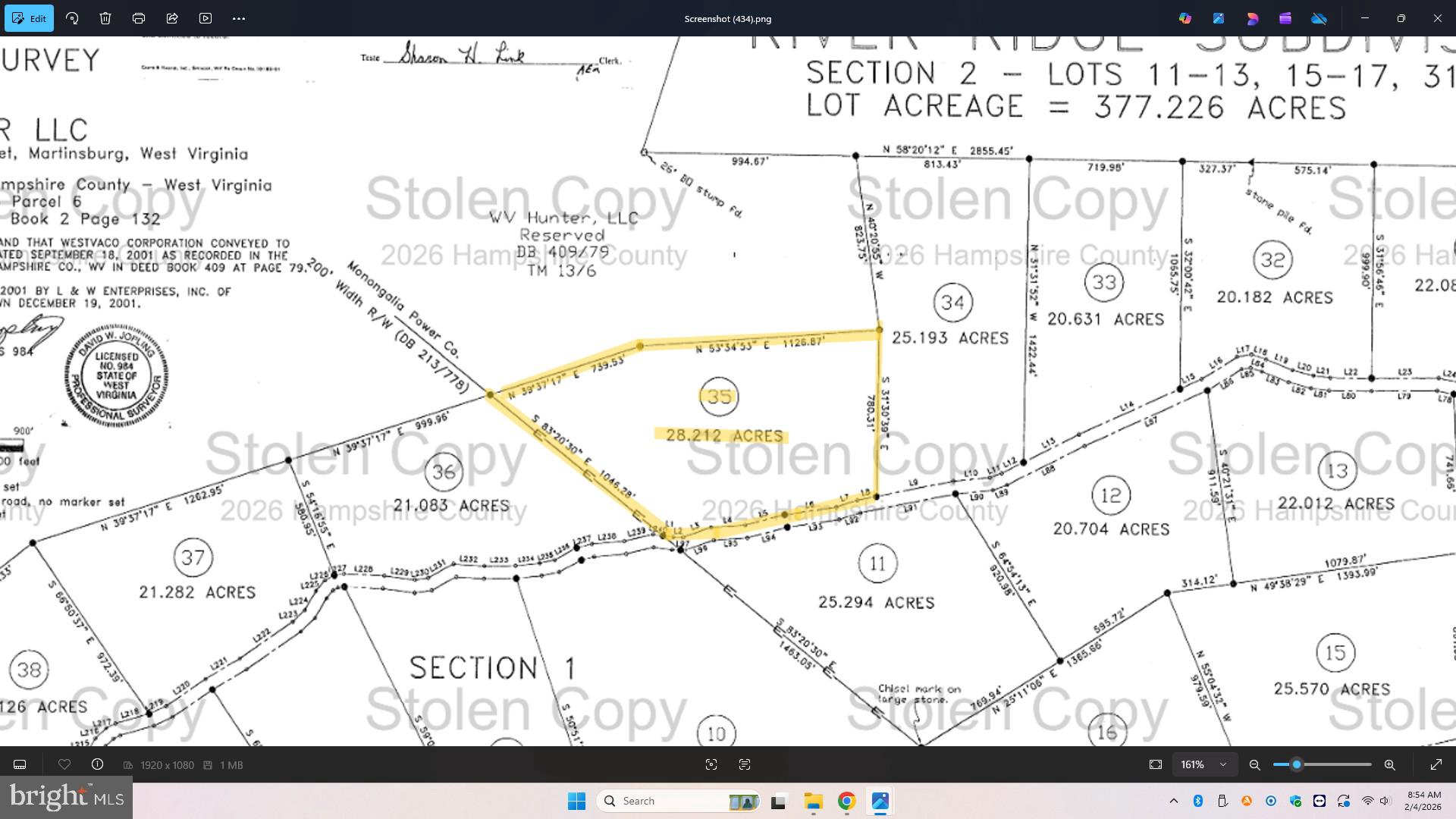The width and height of the screenshot is (1456, 819).
Task: Show hidden icons in system tray chevron
Action: 1174,801
